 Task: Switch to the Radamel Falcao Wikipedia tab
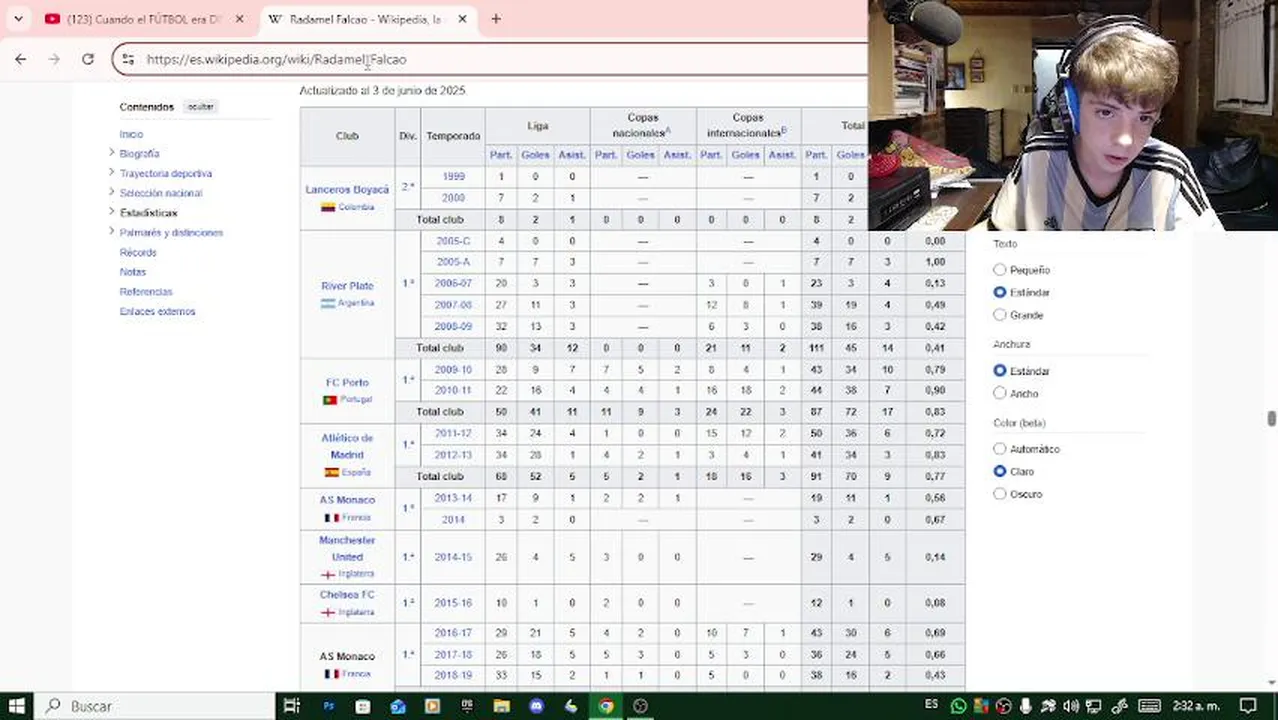point(366,19)
